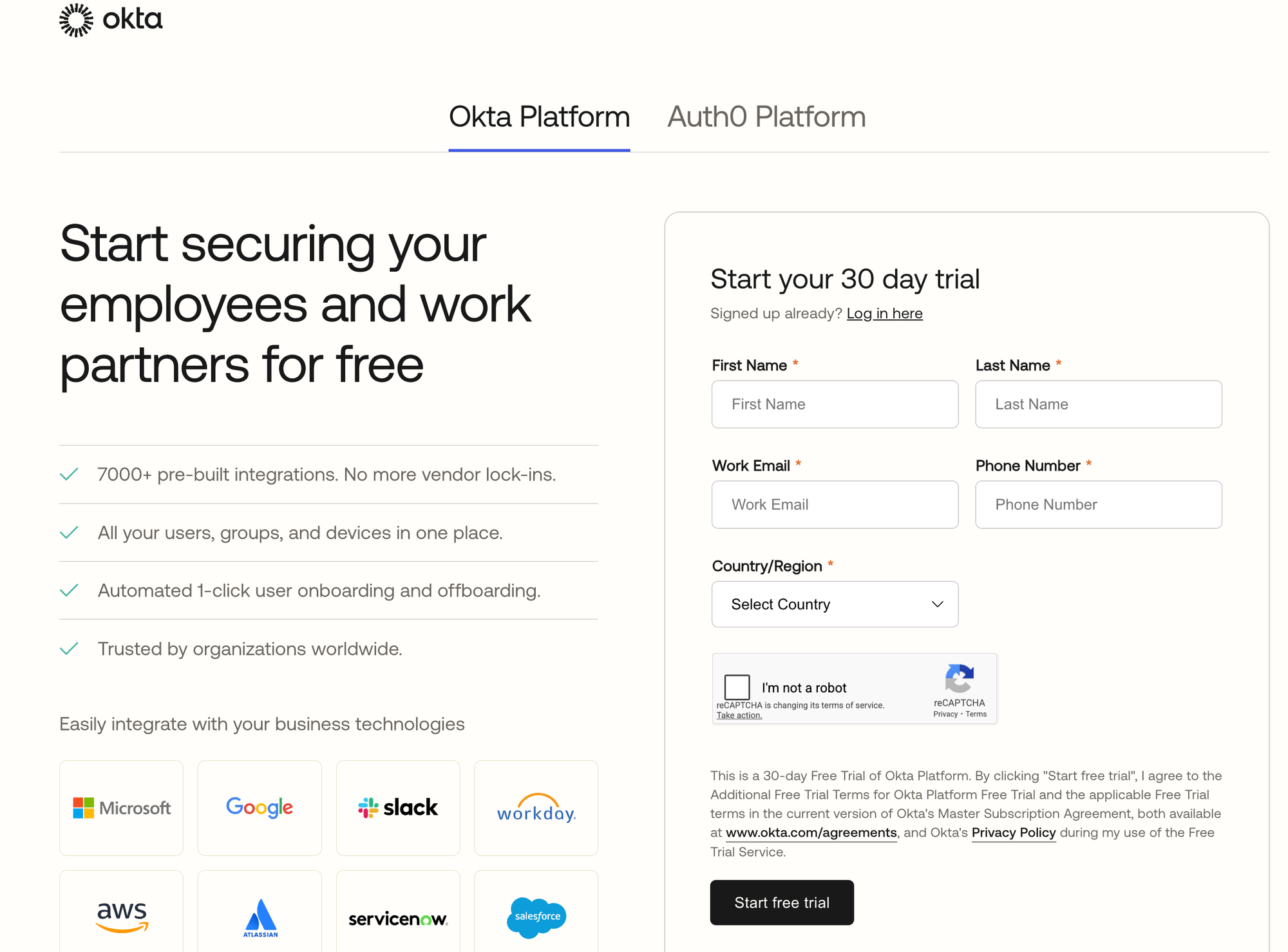Click the Atlassian integration logo
This screenshot has width=1288, height=952.
pyautogui.click(x=260, y=917)
